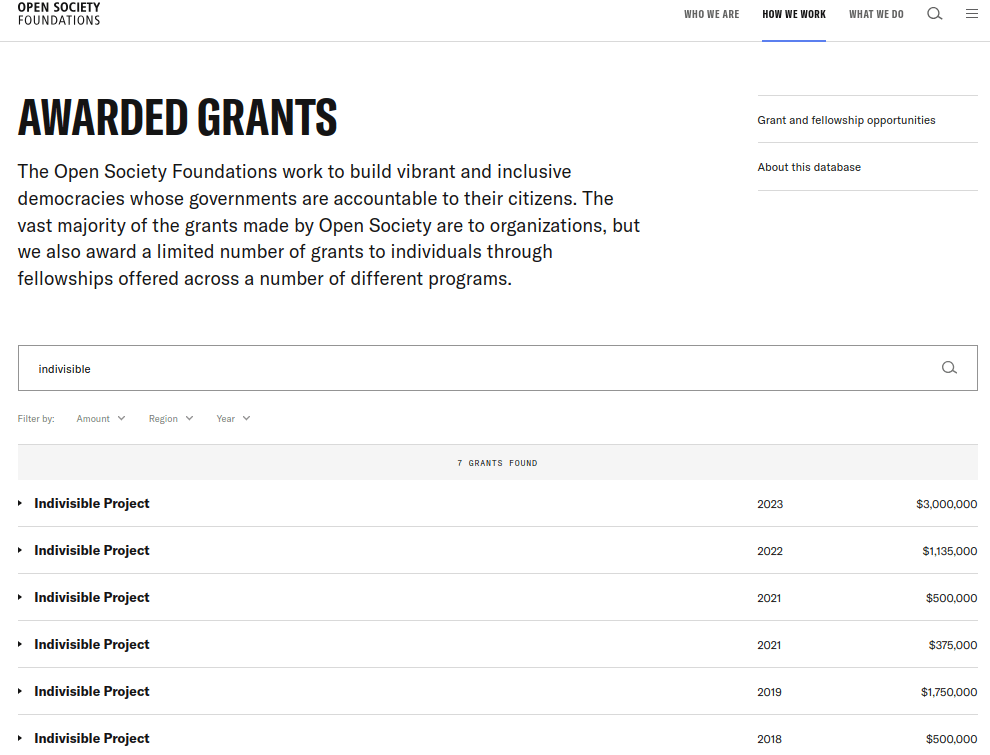Select How We Work menu item

click(x=794, y=15)
